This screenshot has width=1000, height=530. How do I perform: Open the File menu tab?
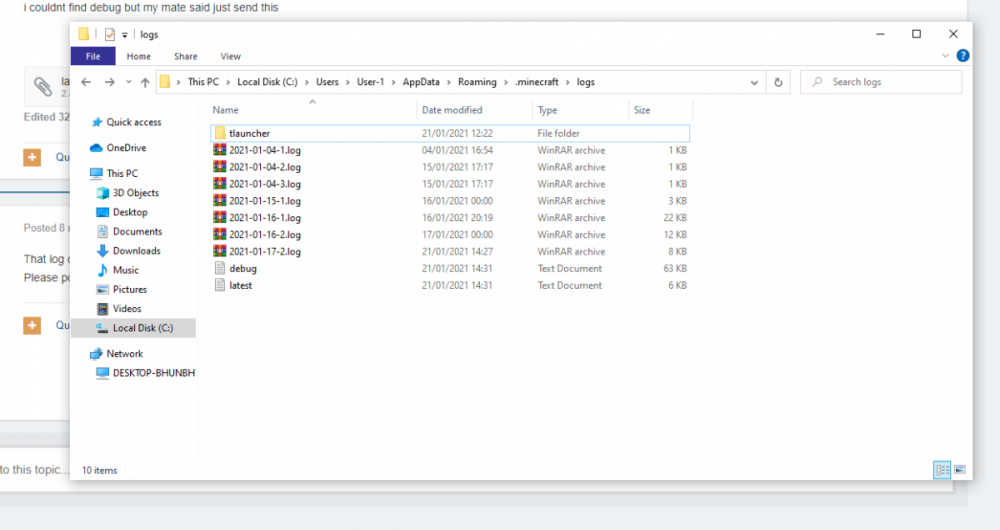(x=93, y=57)
